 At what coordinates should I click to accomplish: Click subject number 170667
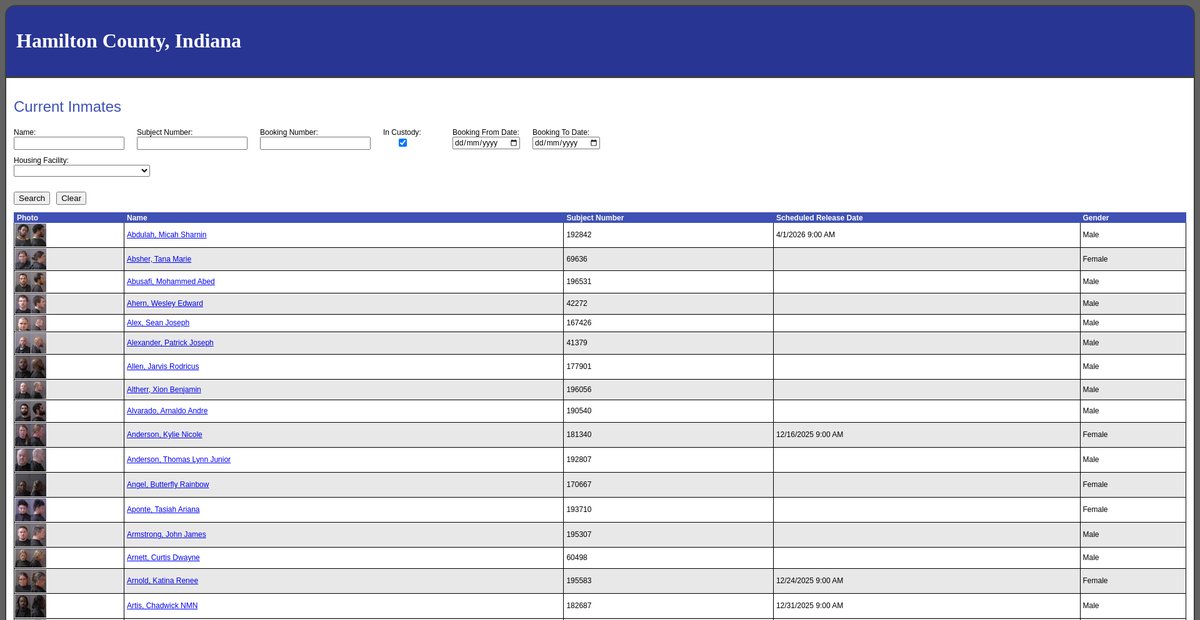pos(579,485)
